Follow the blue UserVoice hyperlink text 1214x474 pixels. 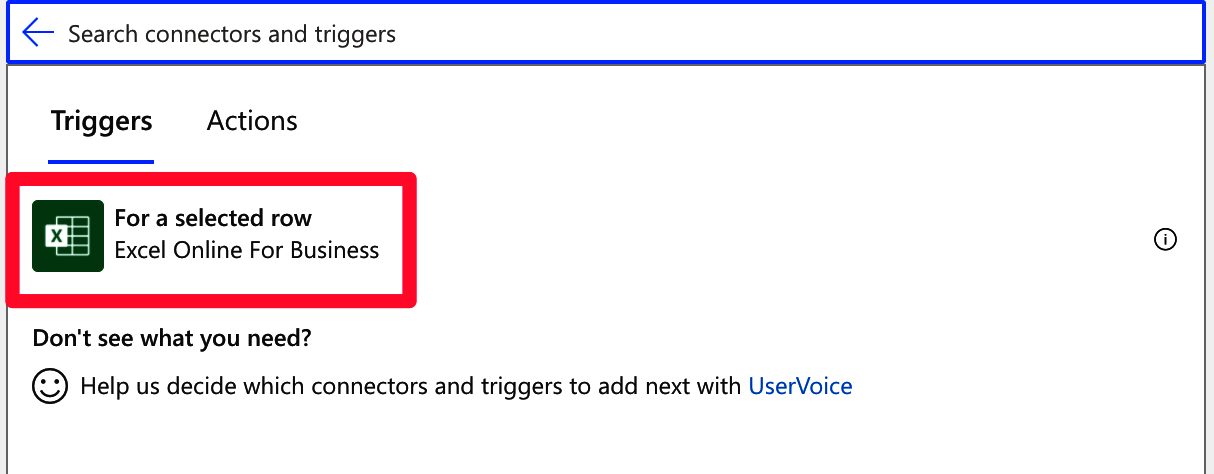click(800, 386)
